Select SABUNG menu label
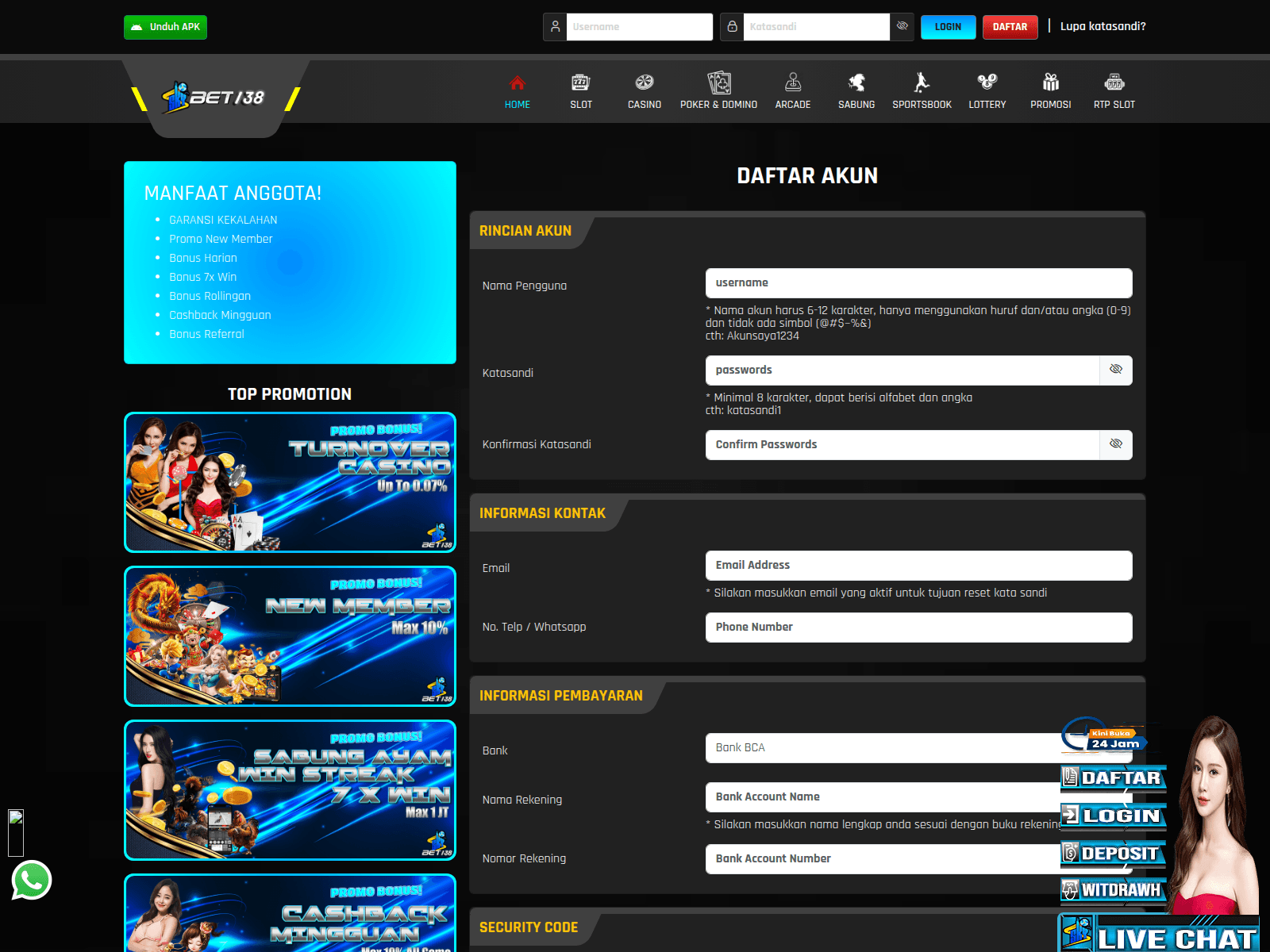 click(x=856, y=105)
